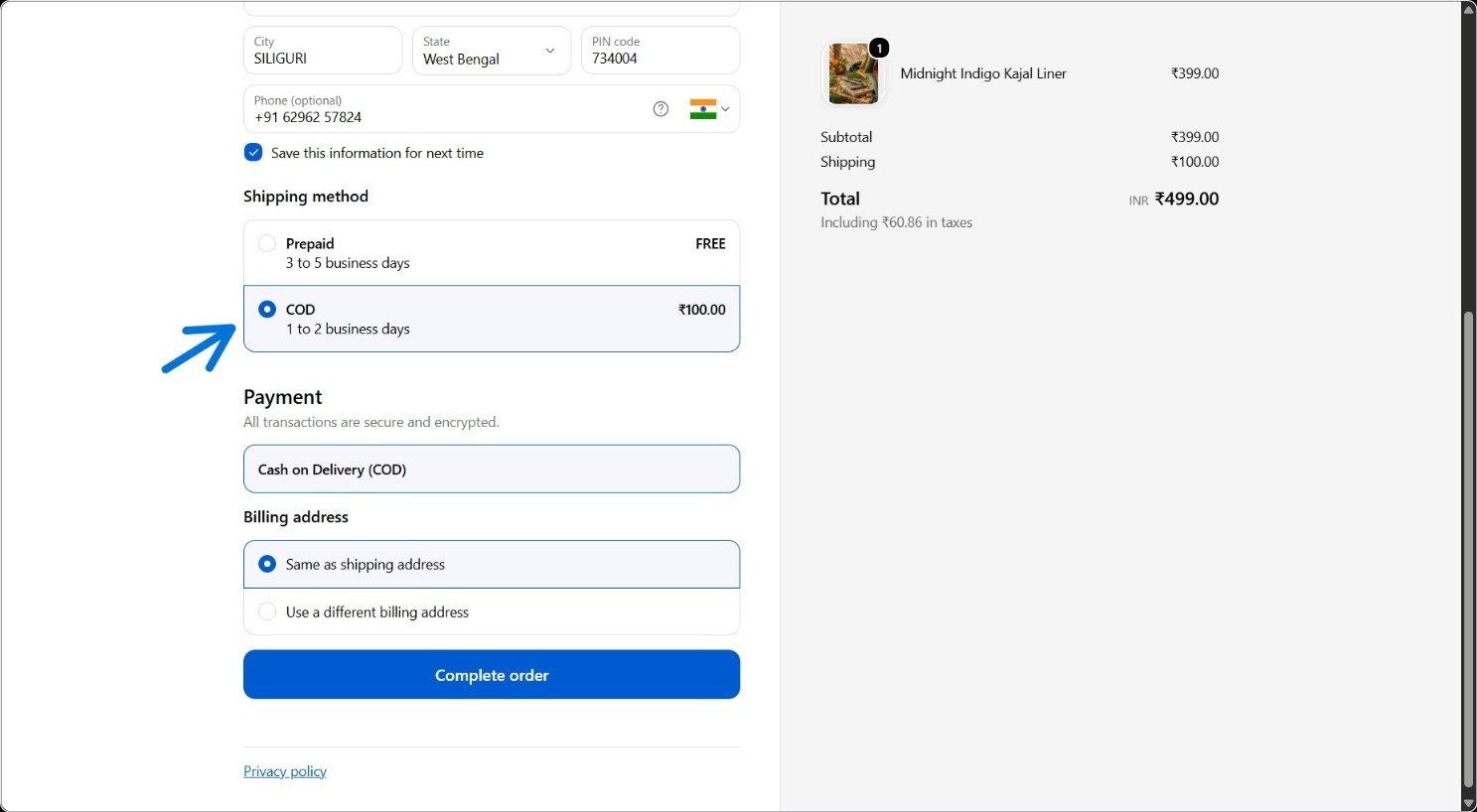The width and height of the screenshot is (1477, 812).
Task: Click the FREE label on Prepaid
Action: 710,244
